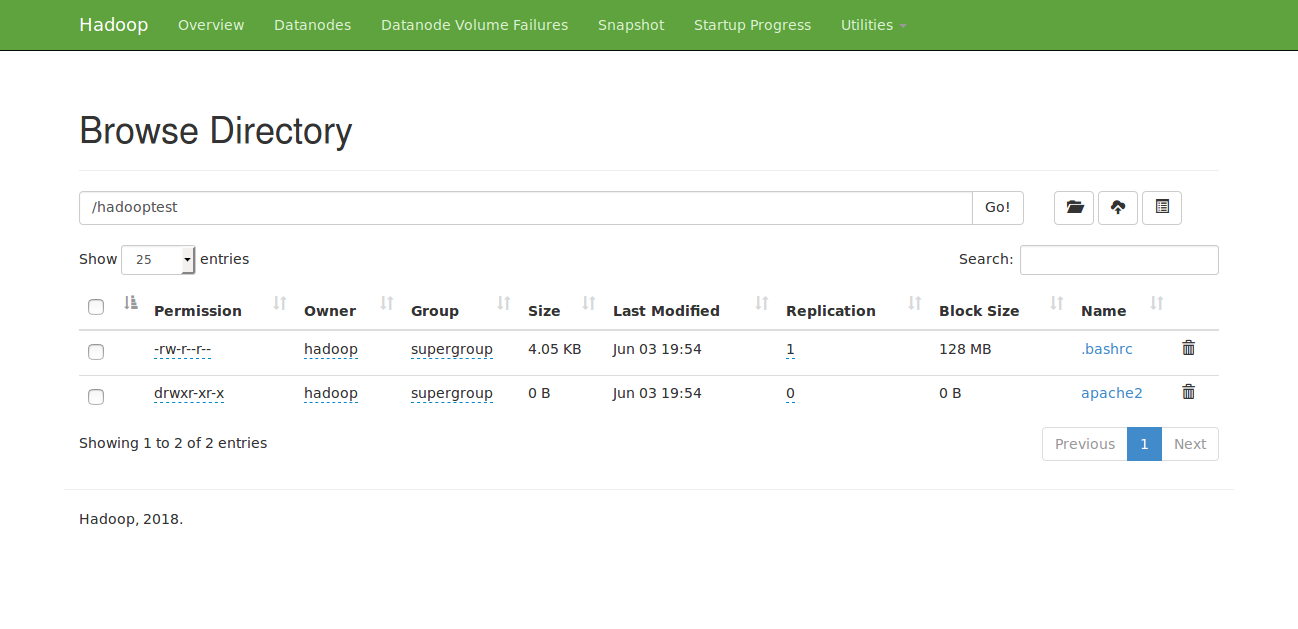Edit the -rw-r--r-- permission of .bashrc

183,349
